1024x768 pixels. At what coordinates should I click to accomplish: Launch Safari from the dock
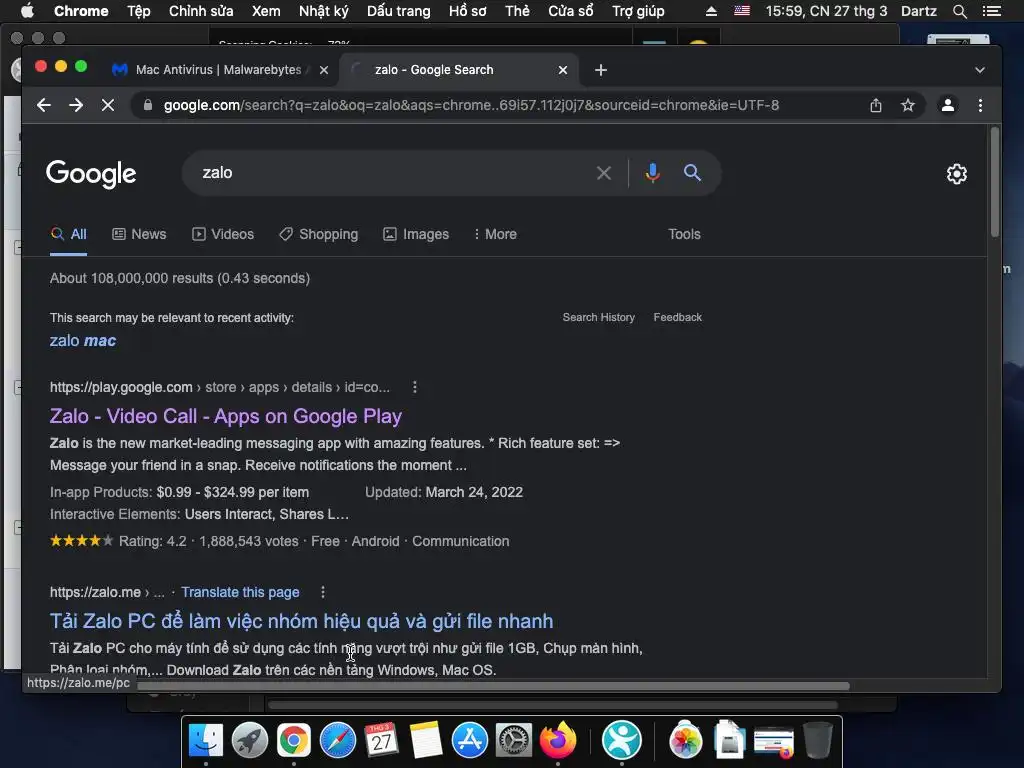coord(338,741)
